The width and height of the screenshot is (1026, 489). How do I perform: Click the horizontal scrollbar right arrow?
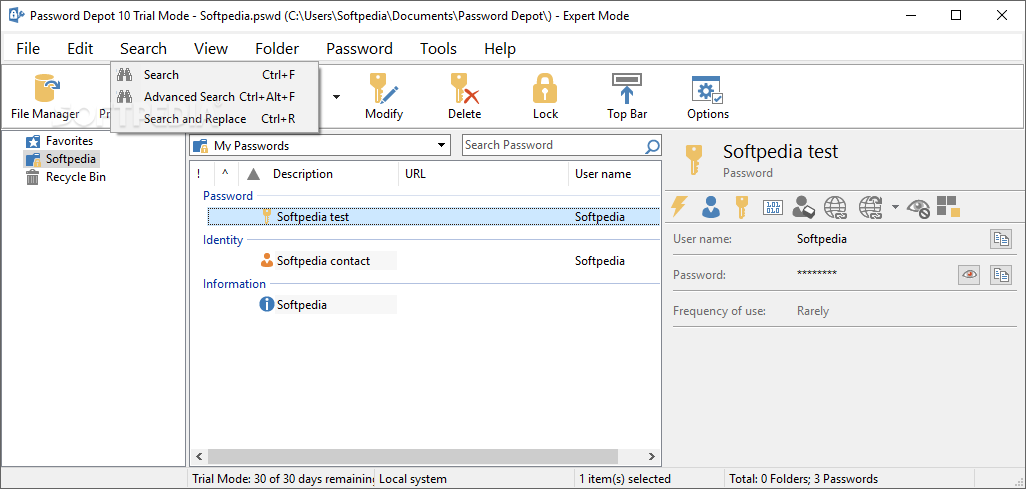pyautogui.click(x=651, y=456)
